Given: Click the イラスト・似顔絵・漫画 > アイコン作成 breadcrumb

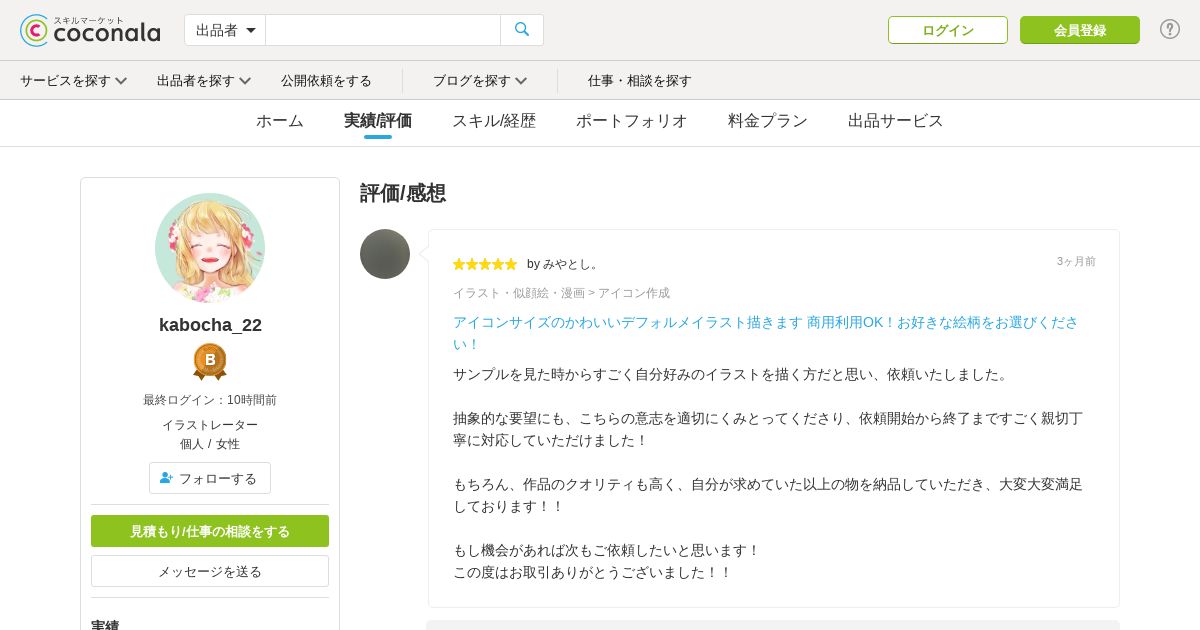Looking at the screenshot, I should 561,293.
